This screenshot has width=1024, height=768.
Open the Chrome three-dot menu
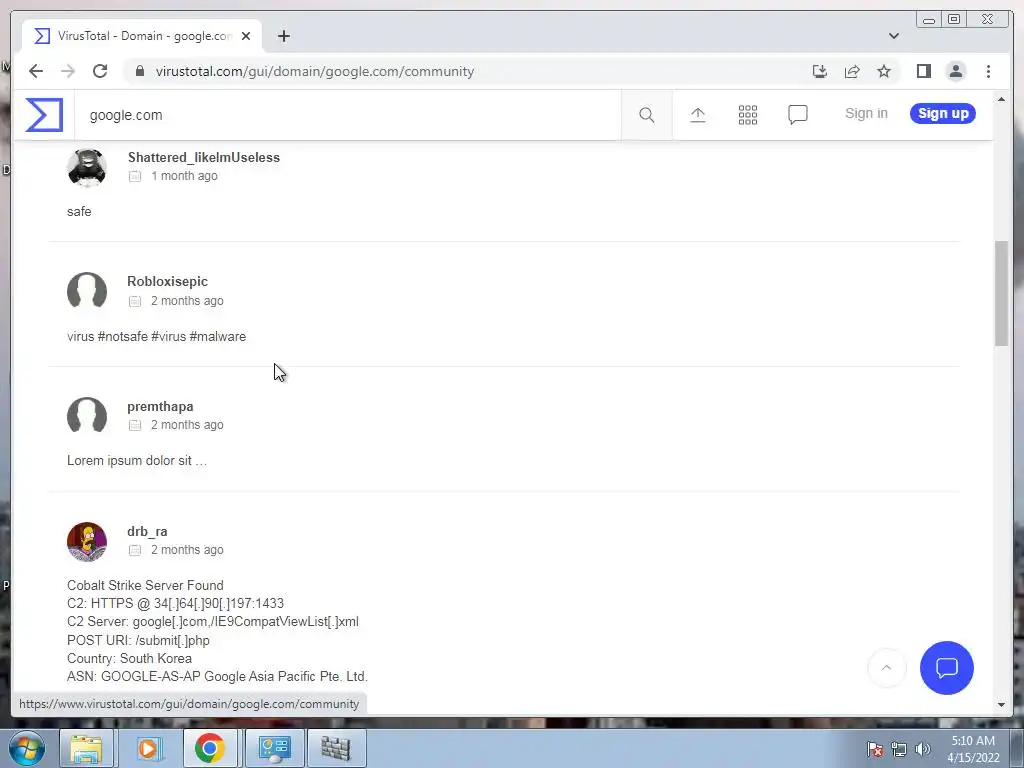(988, 71)
